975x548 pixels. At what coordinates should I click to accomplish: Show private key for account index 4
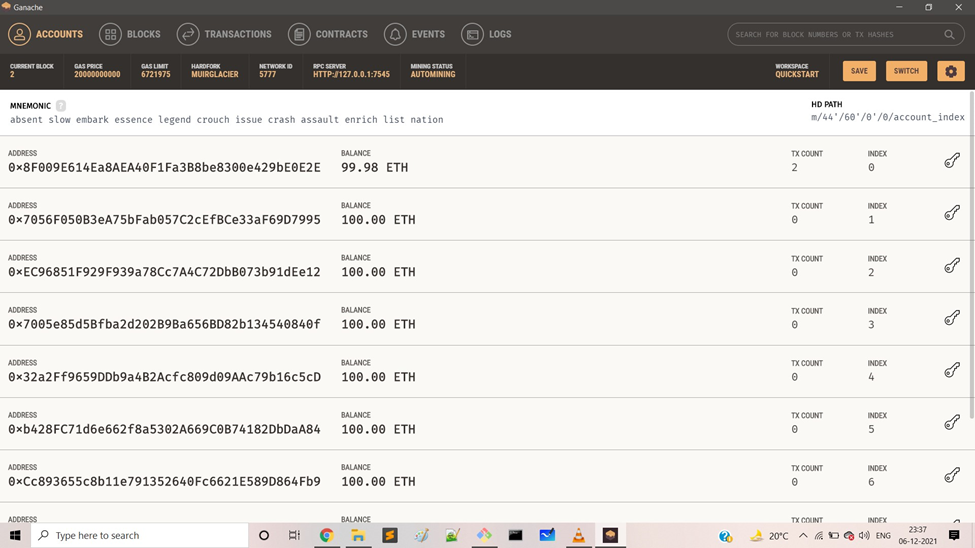tap(952, 370)
